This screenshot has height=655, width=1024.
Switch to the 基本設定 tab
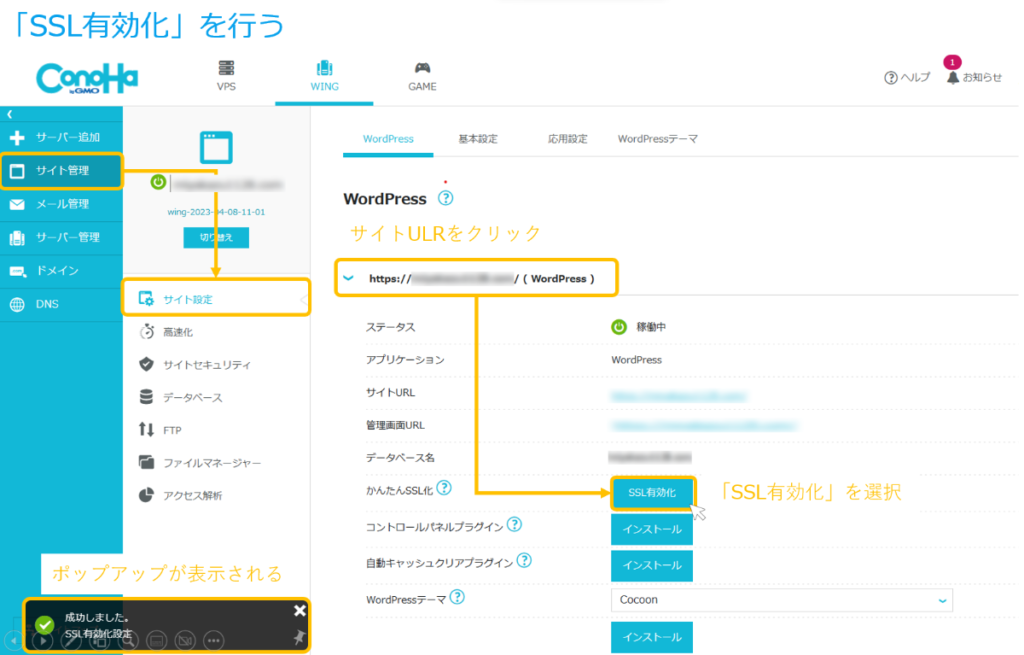pos(477,139)
